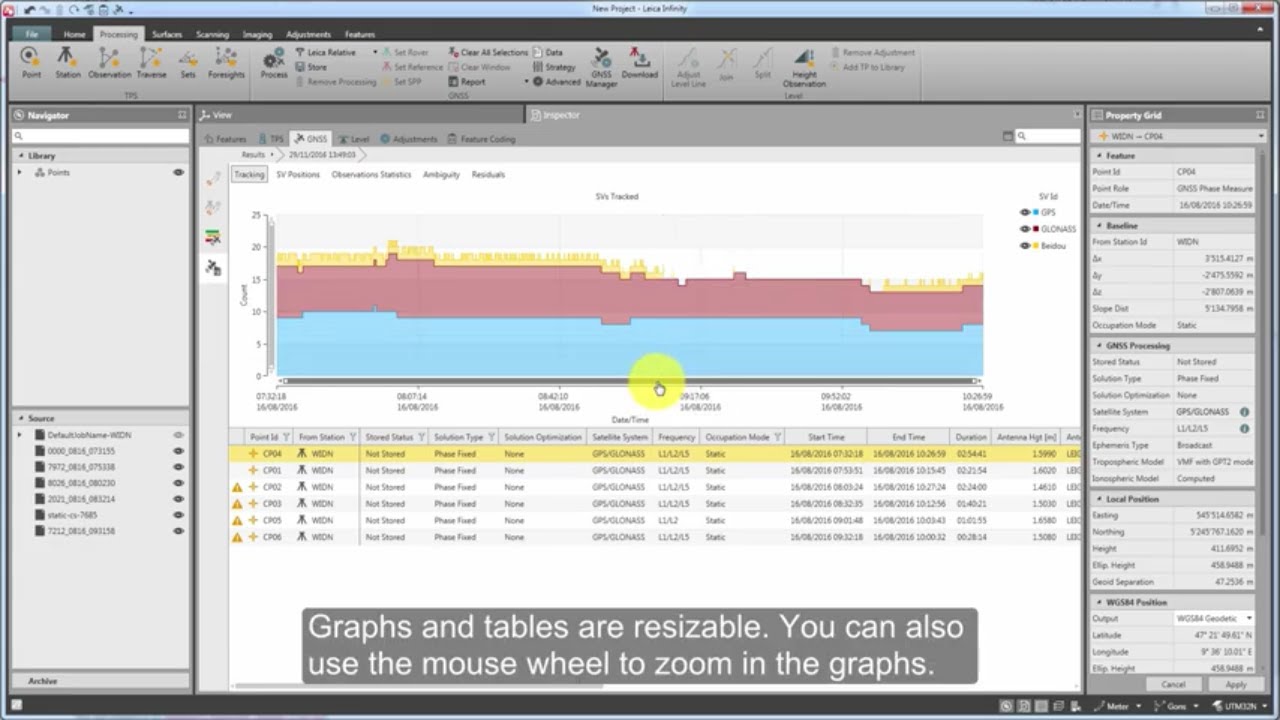Select the Point tool in TPS group
Image resolution: width=1280 pixels, height=720 pixels.
pyautogui.click(x=31, y=62)
